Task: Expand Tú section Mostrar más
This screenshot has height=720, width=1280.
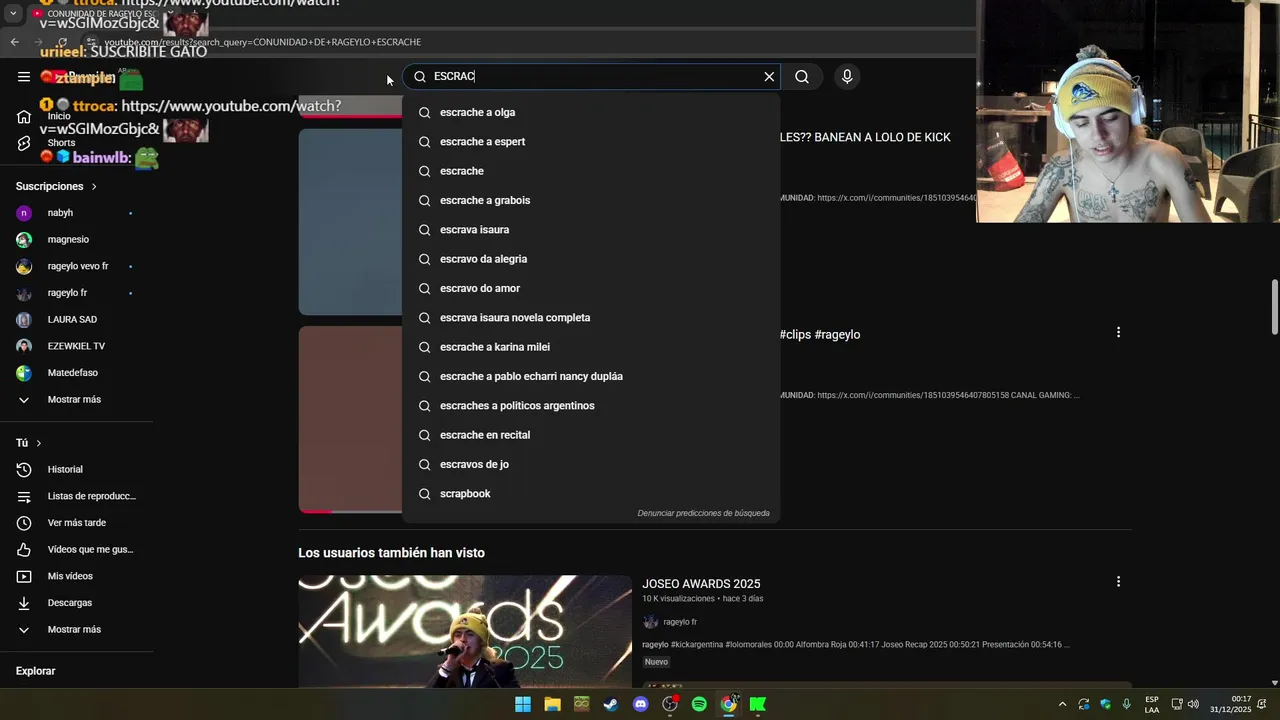Action: pyautogui.click(x=75, y=630)
